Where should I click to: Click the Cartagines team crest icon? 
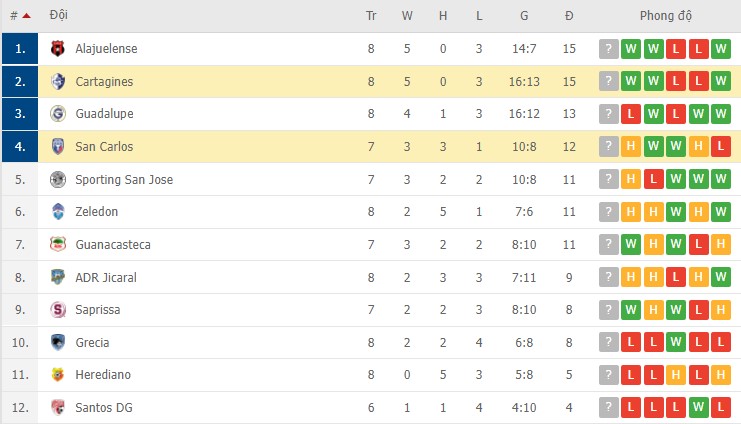[x=57, y=82]
